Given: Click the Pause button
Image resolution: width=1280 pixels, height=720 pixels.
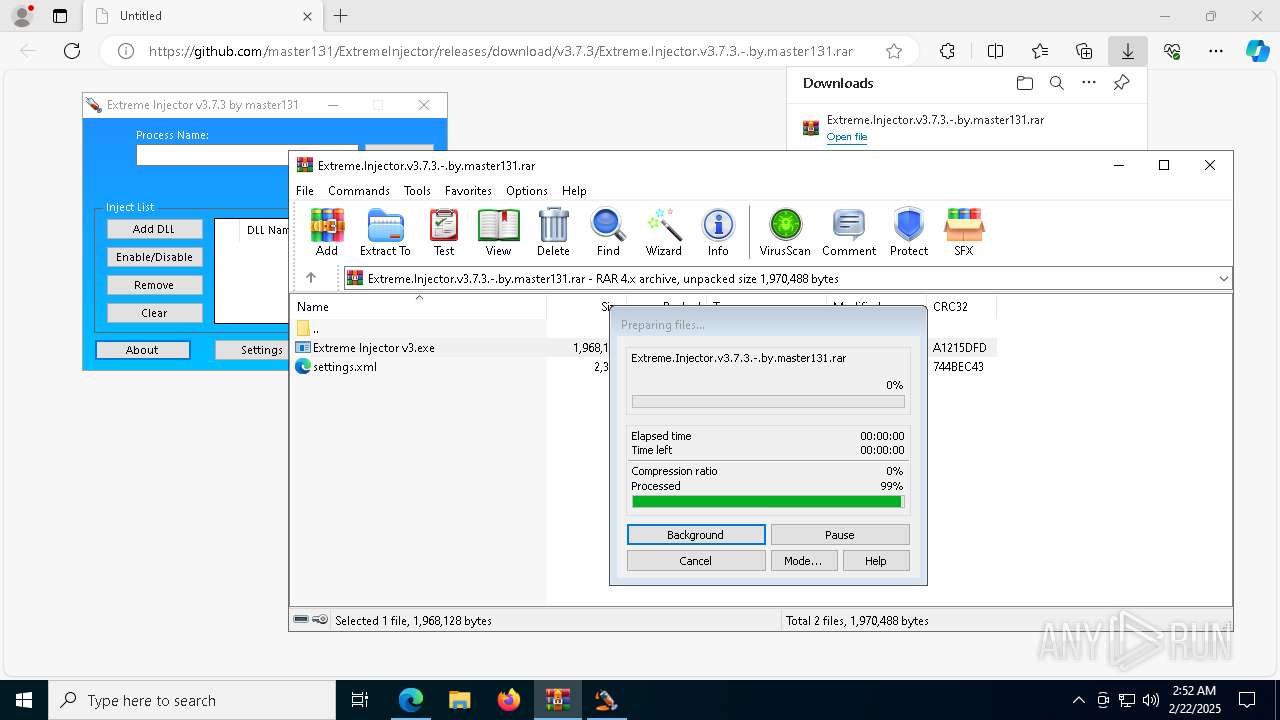Looking at the screenshot, I should point(840,535).
